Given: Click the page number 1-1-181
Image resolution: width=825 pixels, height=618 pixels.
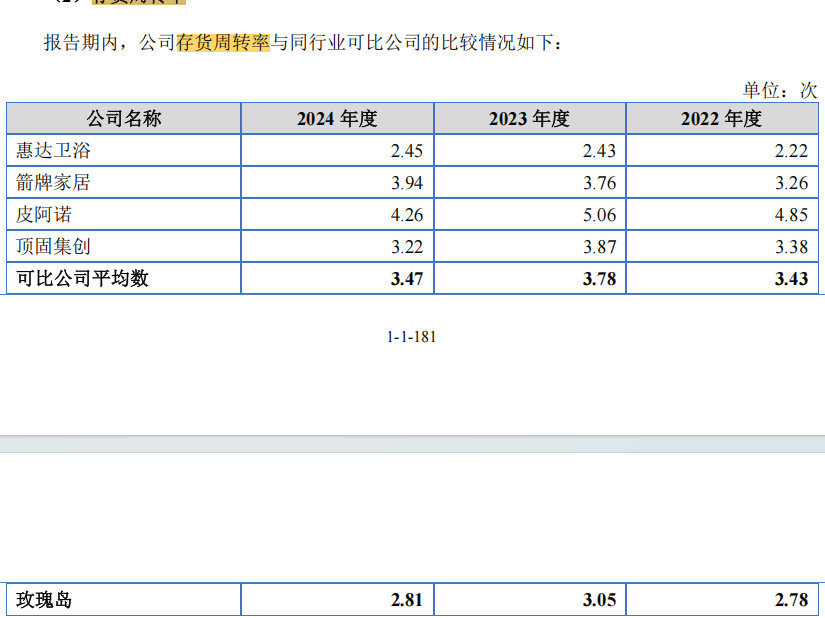Looking at the screenshot, I should click(x=412, y=337).
